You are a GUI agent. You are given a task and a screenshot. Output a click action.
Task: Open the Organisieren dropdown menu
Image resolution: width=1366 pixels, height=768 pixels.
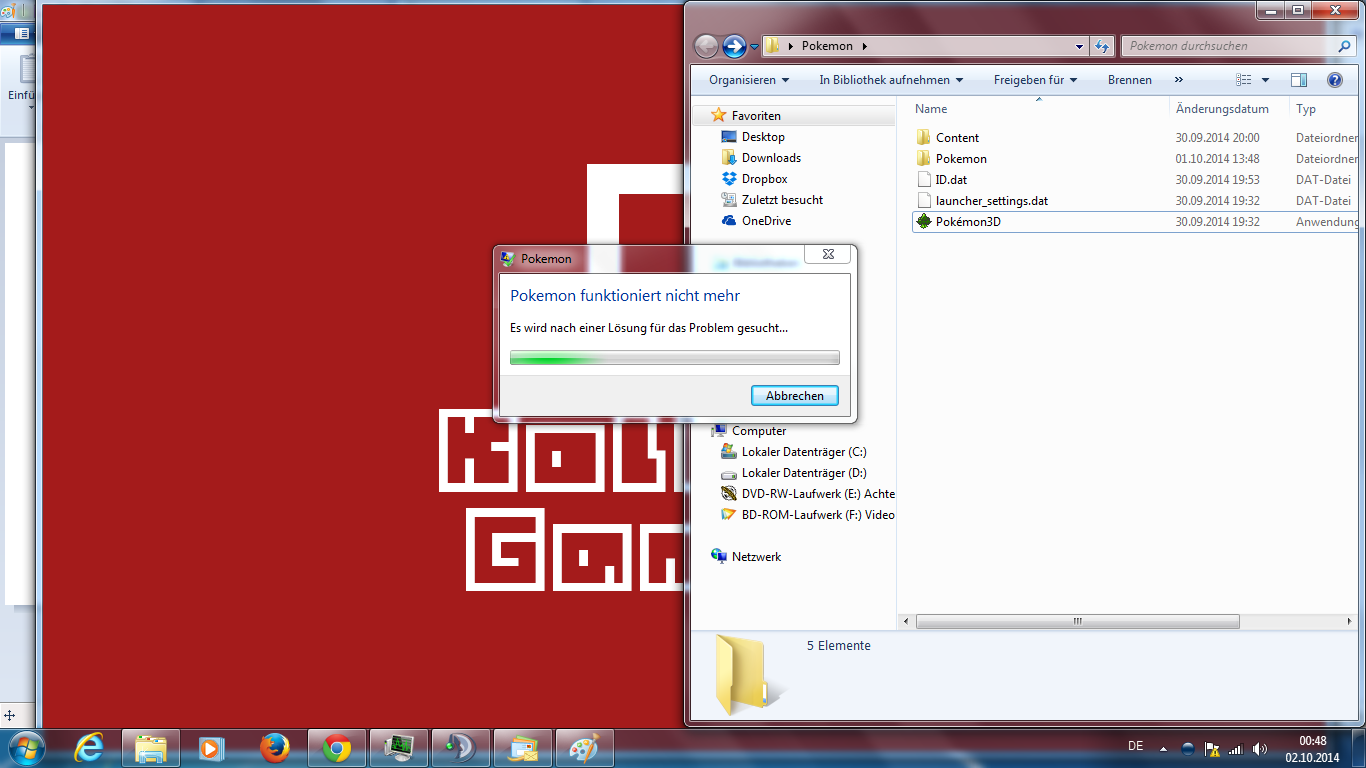coord(748,80)
